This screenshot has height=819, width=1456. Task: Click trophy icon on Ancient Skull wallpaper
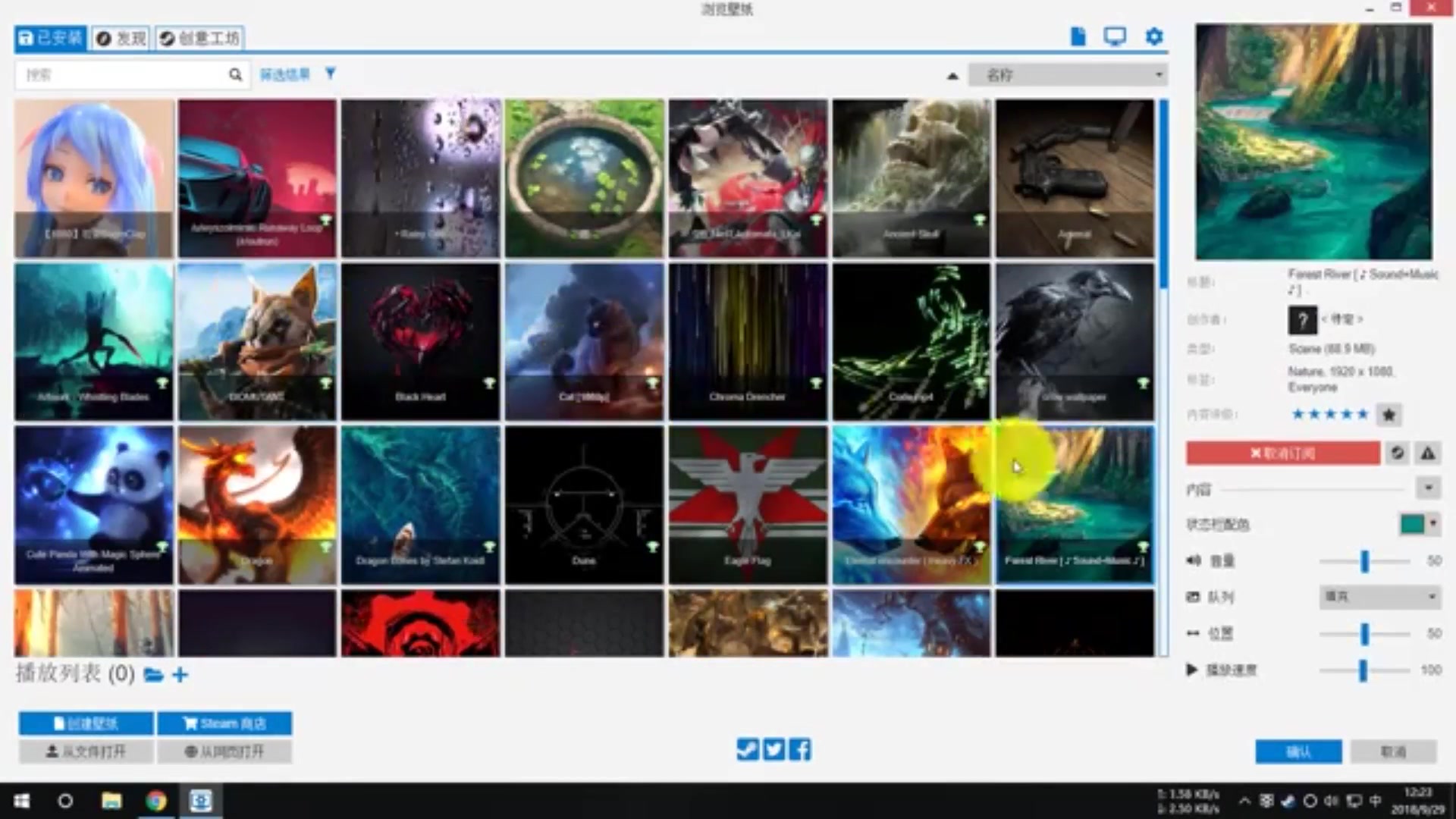(x=980, y=221)
